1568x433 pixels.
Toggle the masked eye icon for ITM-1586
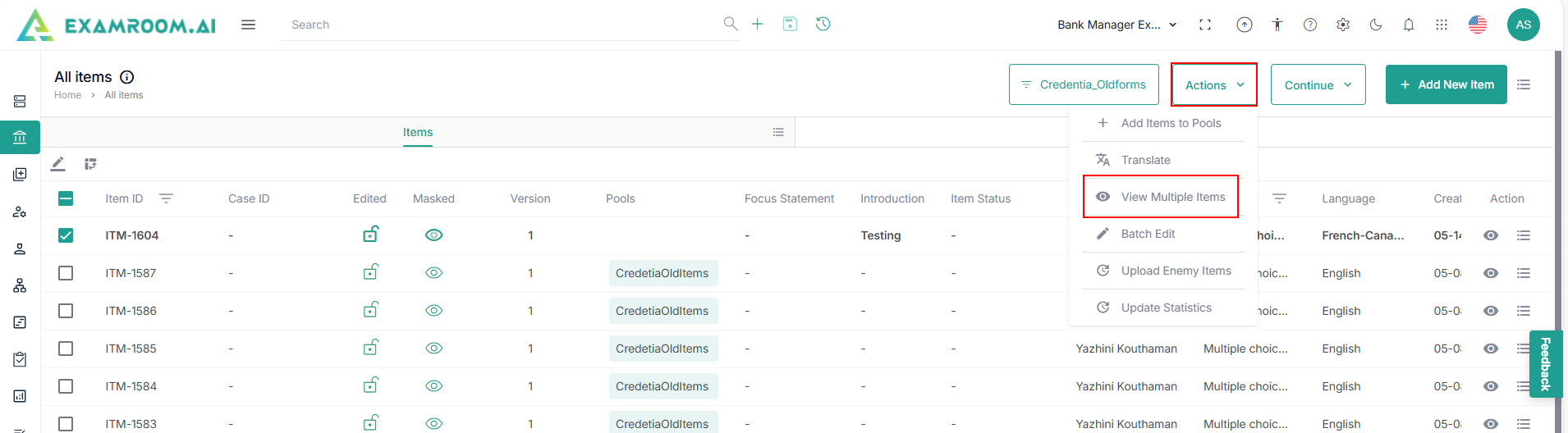[x=434, y=311]
